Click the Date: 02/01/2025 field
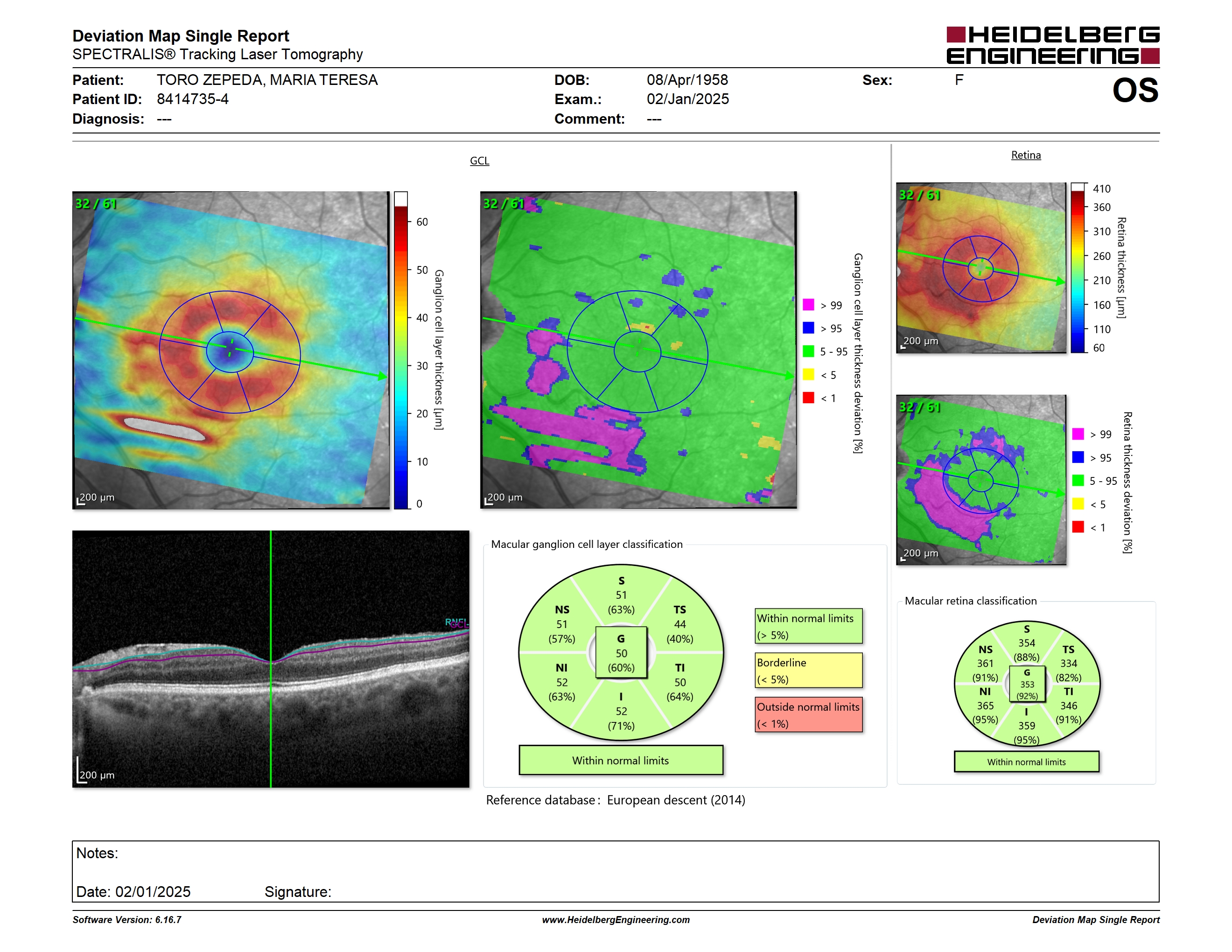Image resolution: width=1232 pixels, height=952 pixels. [x=133, y=892]
